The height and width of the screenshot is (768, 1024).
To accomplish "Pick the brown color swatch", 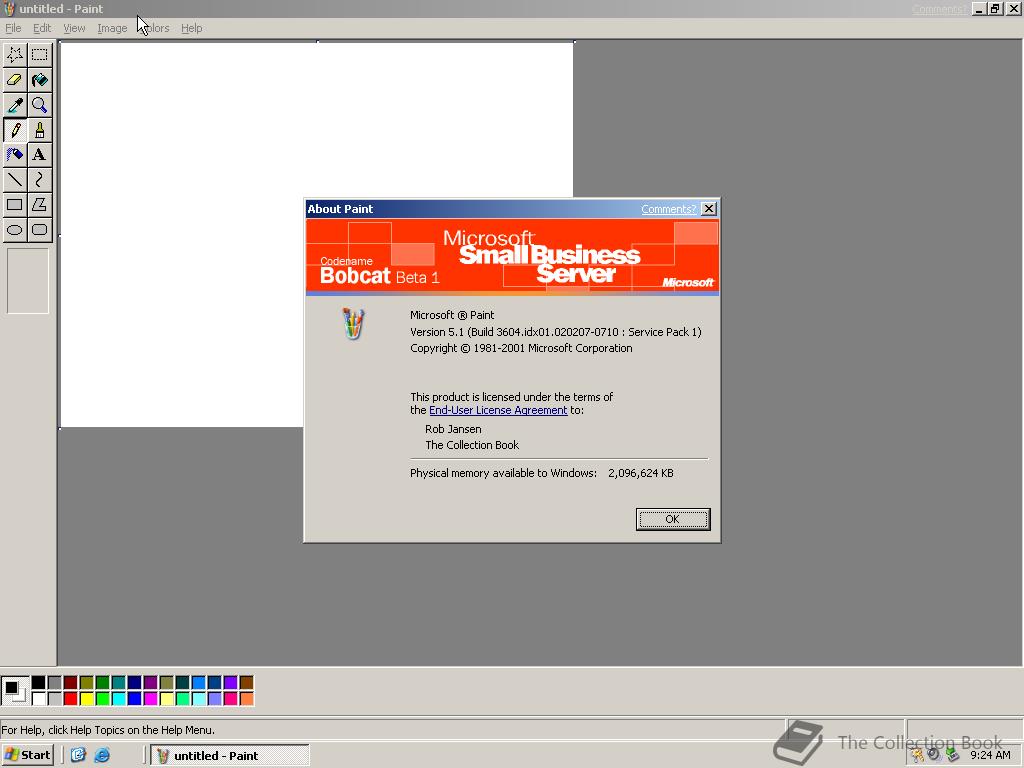I will coord(246,682).
